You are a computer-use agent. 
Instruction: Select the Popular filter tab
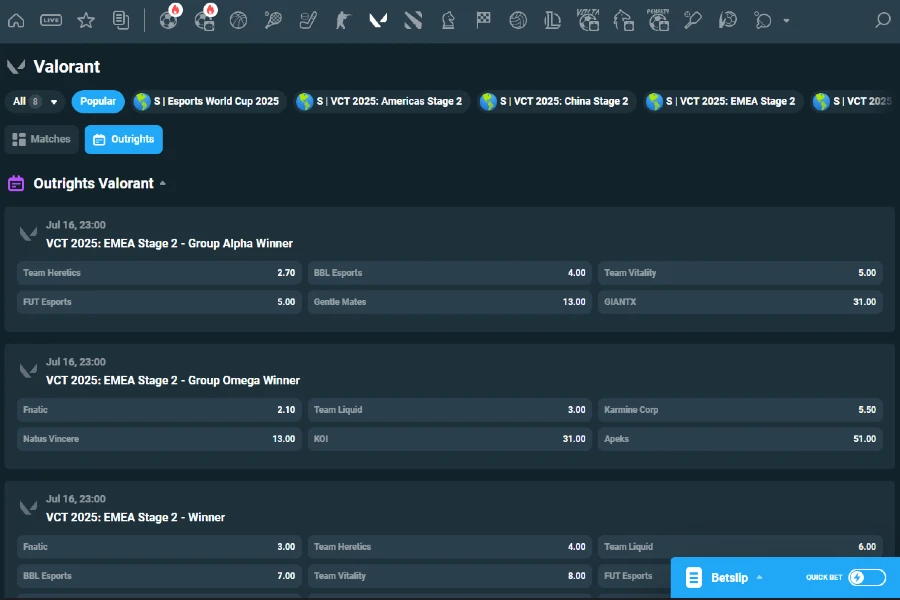[97, 101]
